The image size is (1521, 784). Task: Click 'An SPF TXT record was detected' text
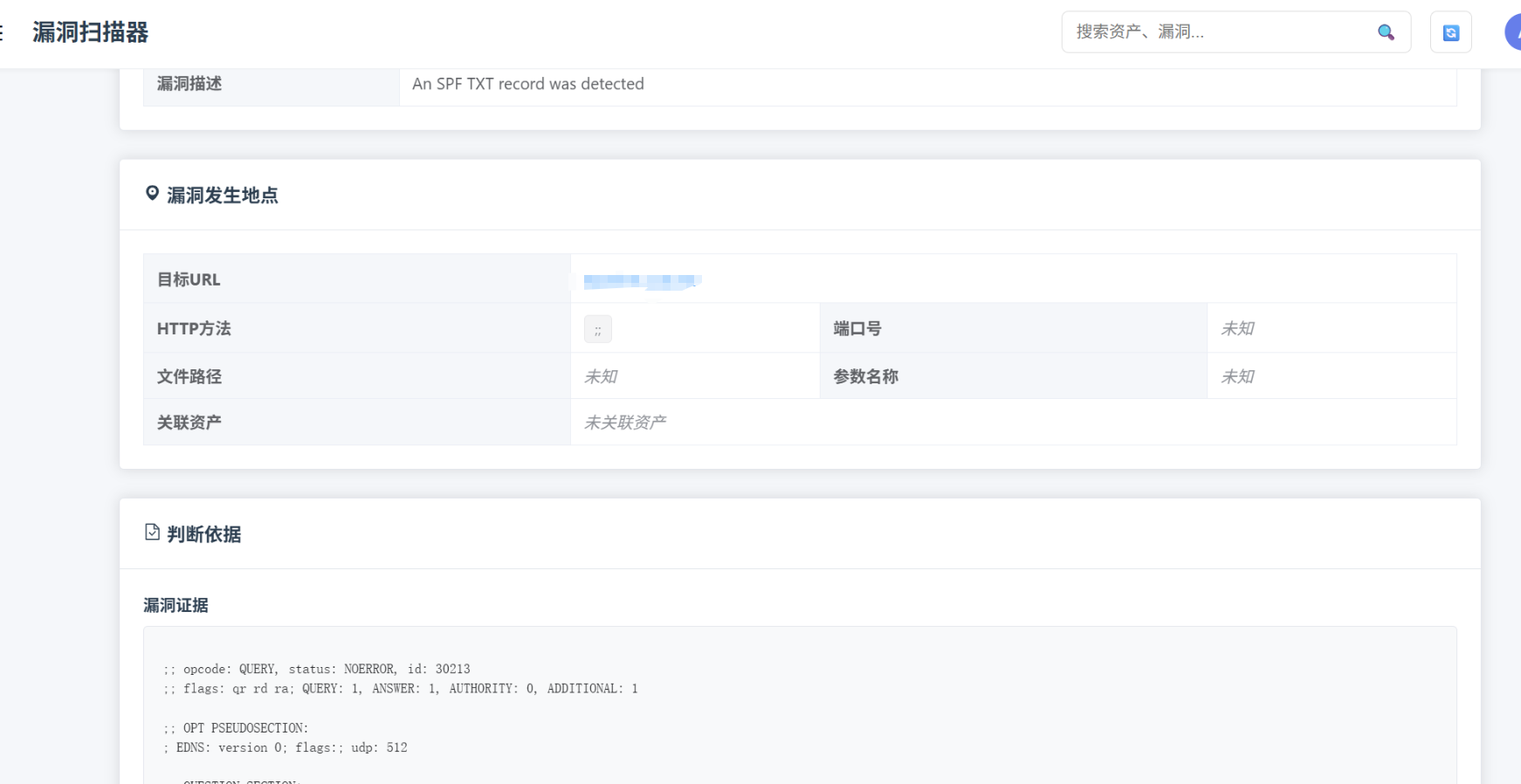[x=527, y=84]
